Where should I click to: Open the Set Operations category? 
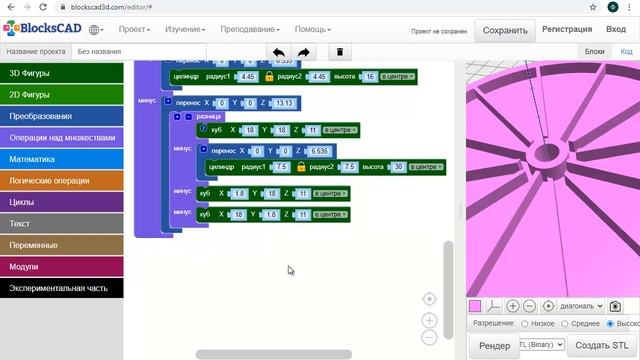[62, 138]
